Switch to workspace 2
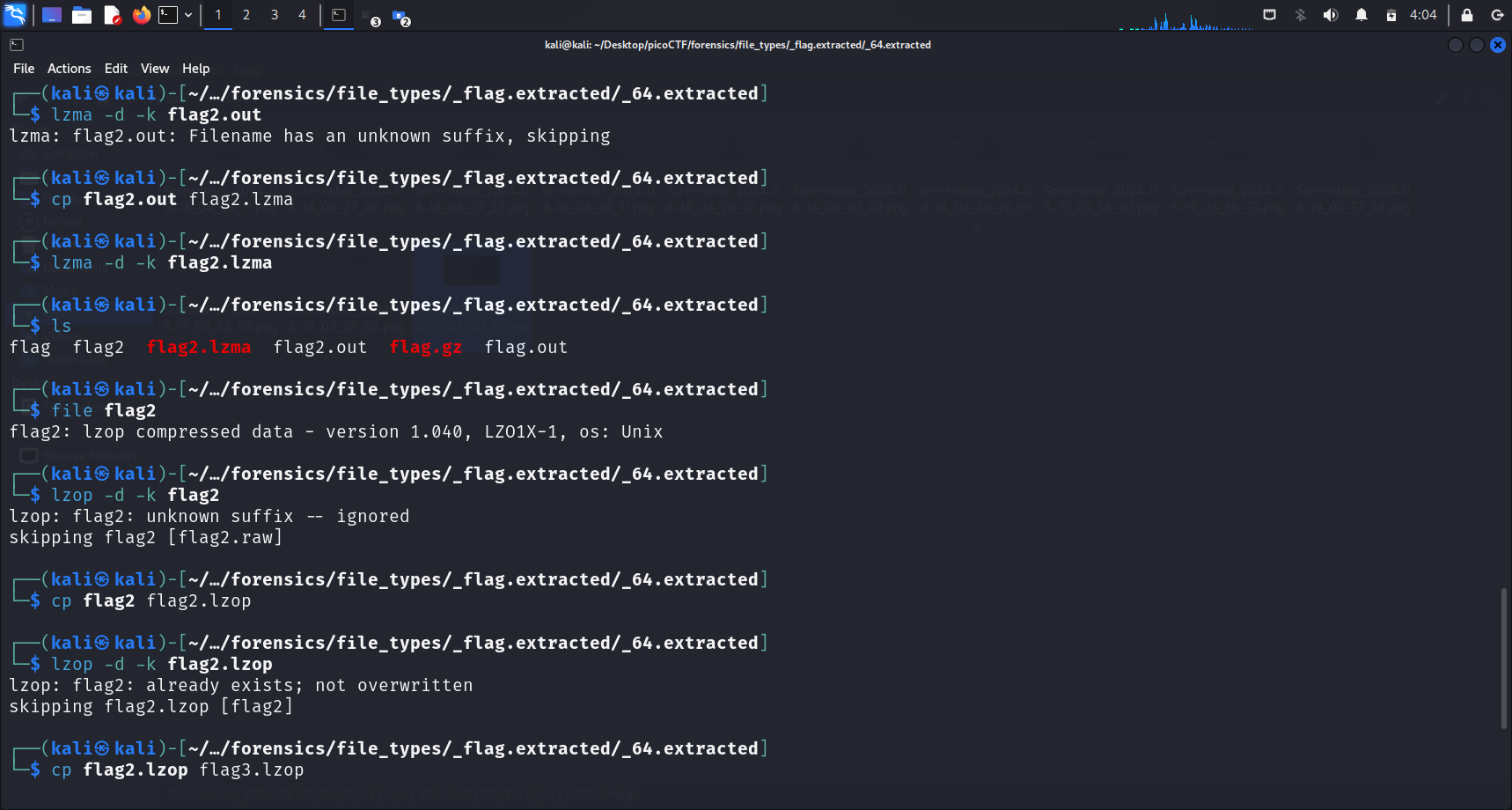1512x810 pixels. [x=246, y=15]
